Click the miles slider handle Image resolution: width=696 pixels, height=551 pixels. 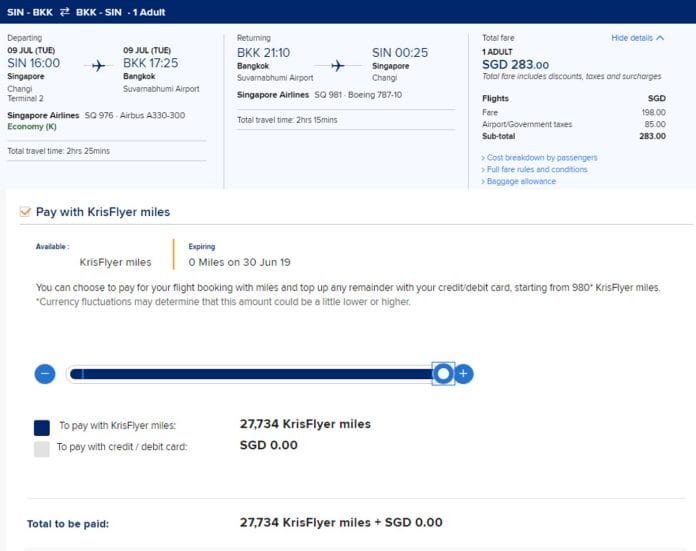pos(443,374)
